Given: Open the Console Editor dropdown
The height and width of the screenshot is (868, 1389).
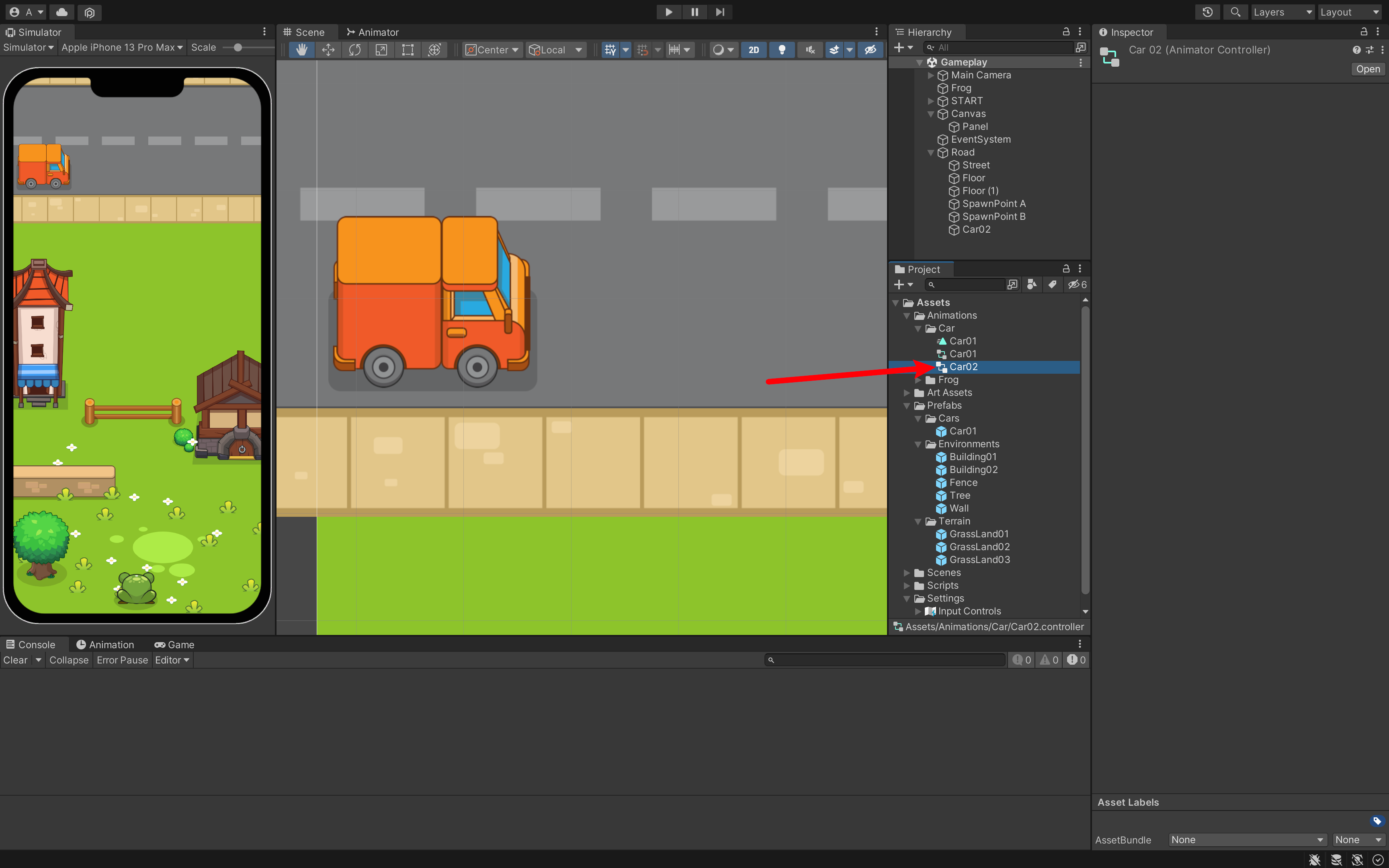Looking at the screenshot, I should (172, 660).
